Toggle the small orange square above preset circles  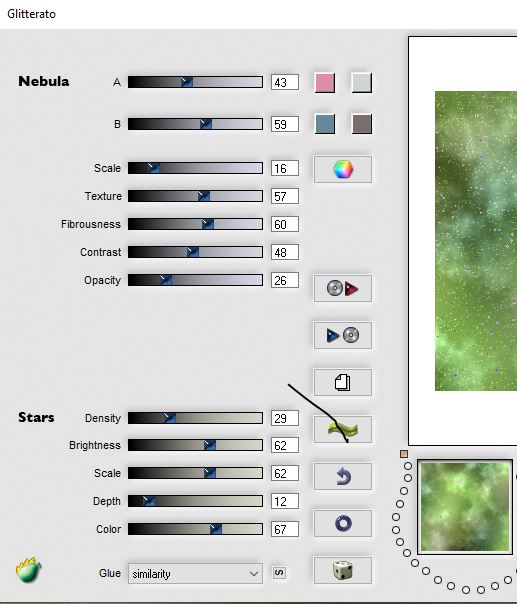[404, 454]
